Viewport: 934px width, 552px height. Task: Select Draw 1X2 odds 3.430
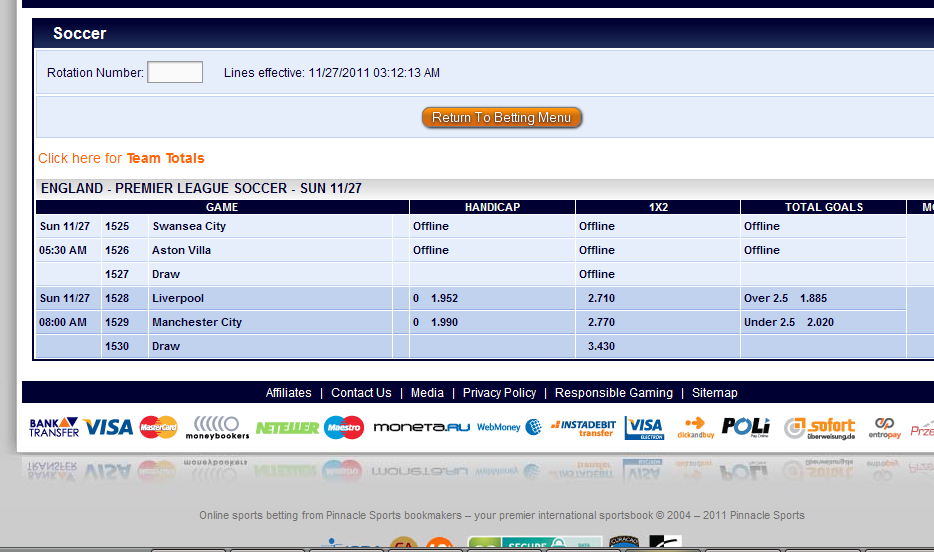click(x=601, y=346)
